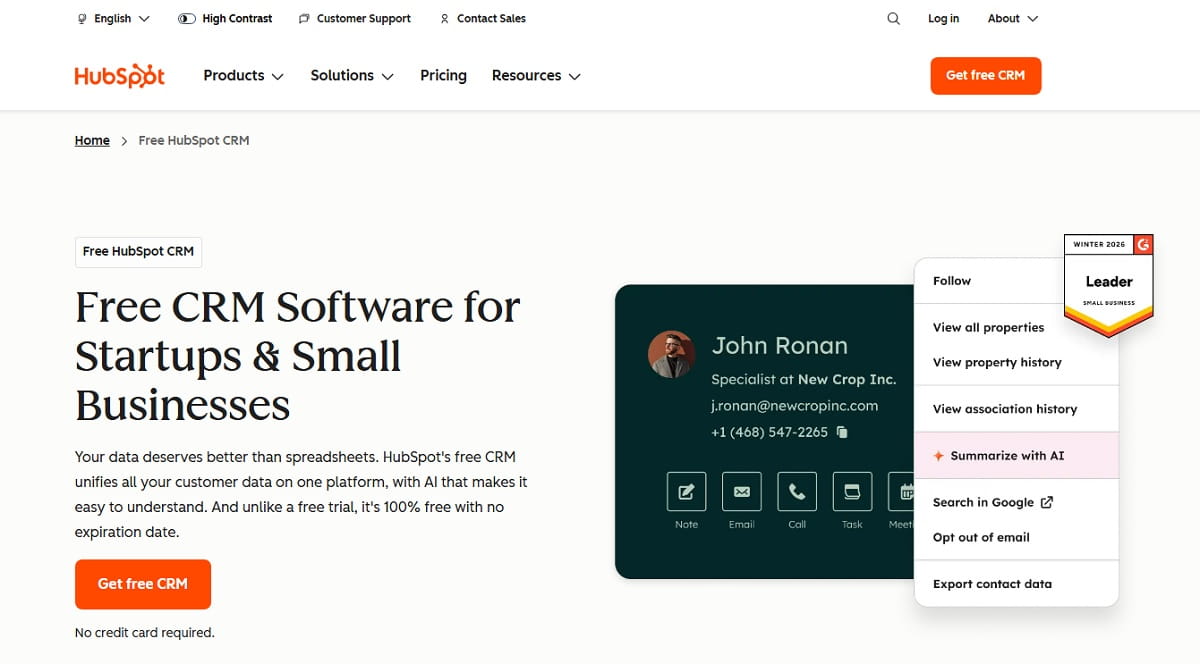
Task: Click the Call icon for John Ronan
Action: (796, 491)
